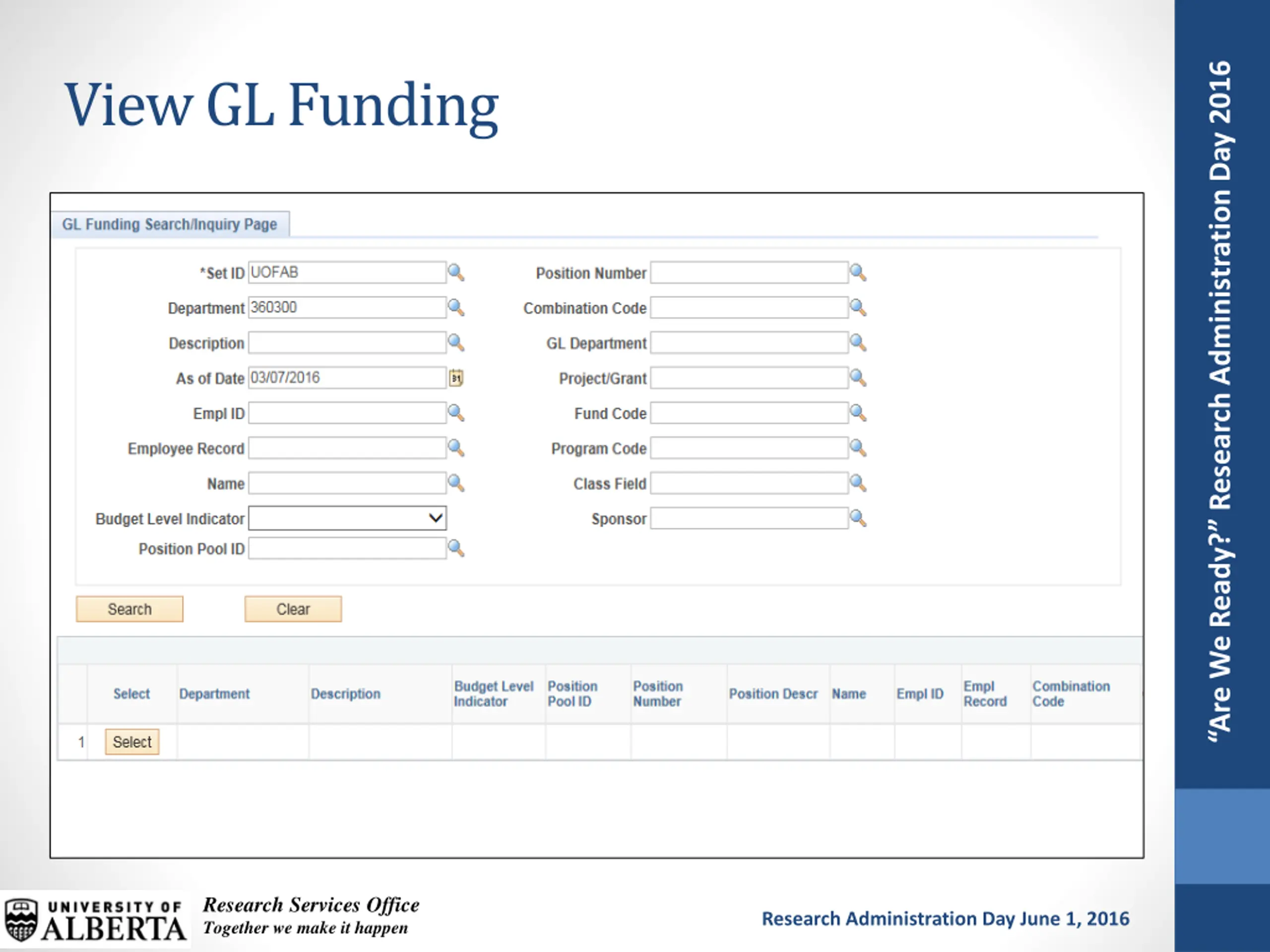The width and height of the screenshot is (1270, 952).
Task: Open lookup for Set ID field
Action: (x=456, y=273)
